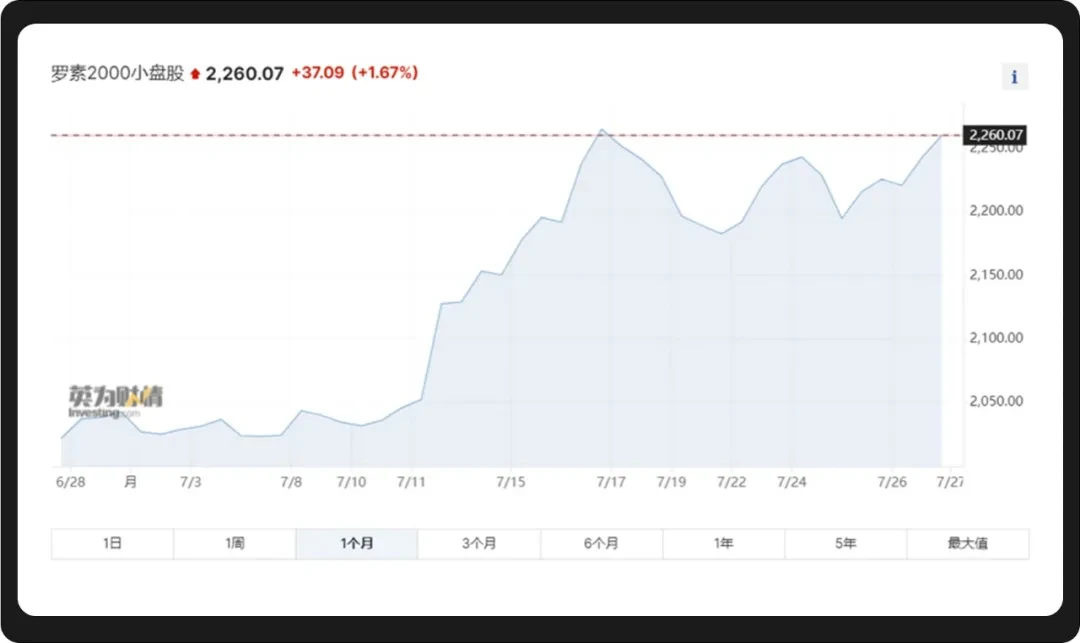
Task: Click the (+1.67%) percent change text
Action: click(x=384, y=73)
